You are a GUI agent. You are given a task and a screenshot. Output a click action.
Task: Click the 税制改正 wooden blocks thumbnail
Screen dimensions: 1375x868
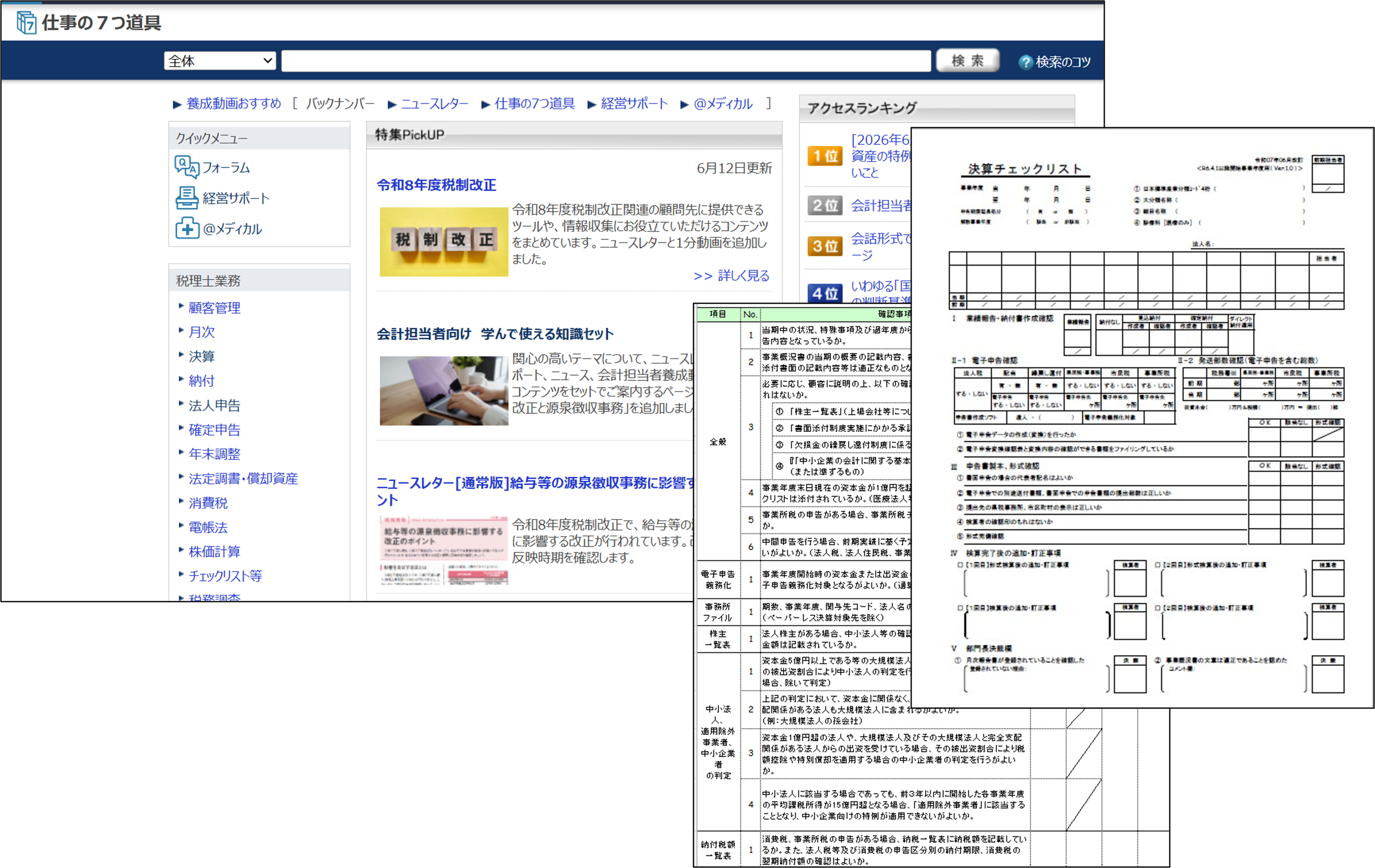tap(444, 242)
